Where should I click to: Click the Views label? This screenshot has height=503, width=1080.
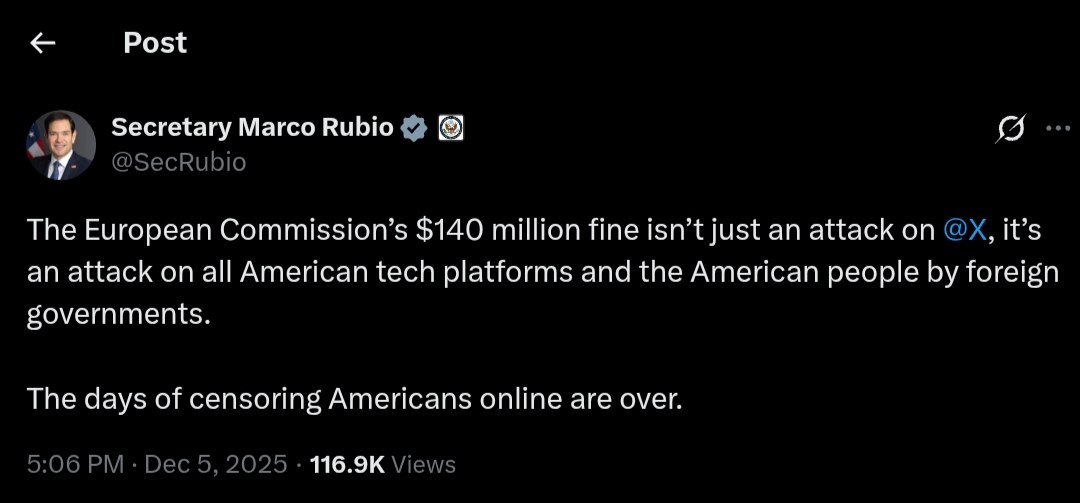point(423,464)
